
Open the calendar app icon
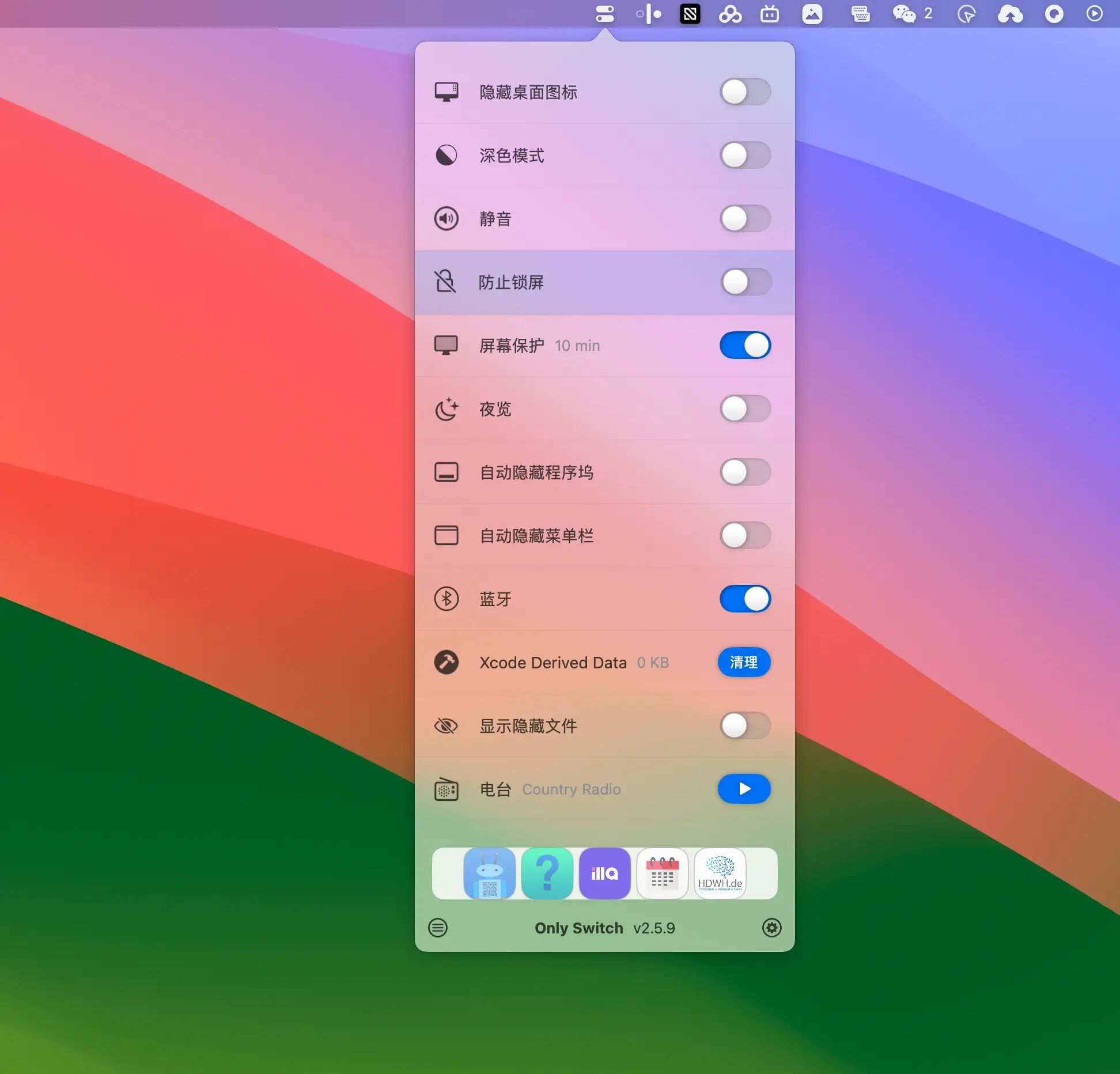click(x=662, y=873)
